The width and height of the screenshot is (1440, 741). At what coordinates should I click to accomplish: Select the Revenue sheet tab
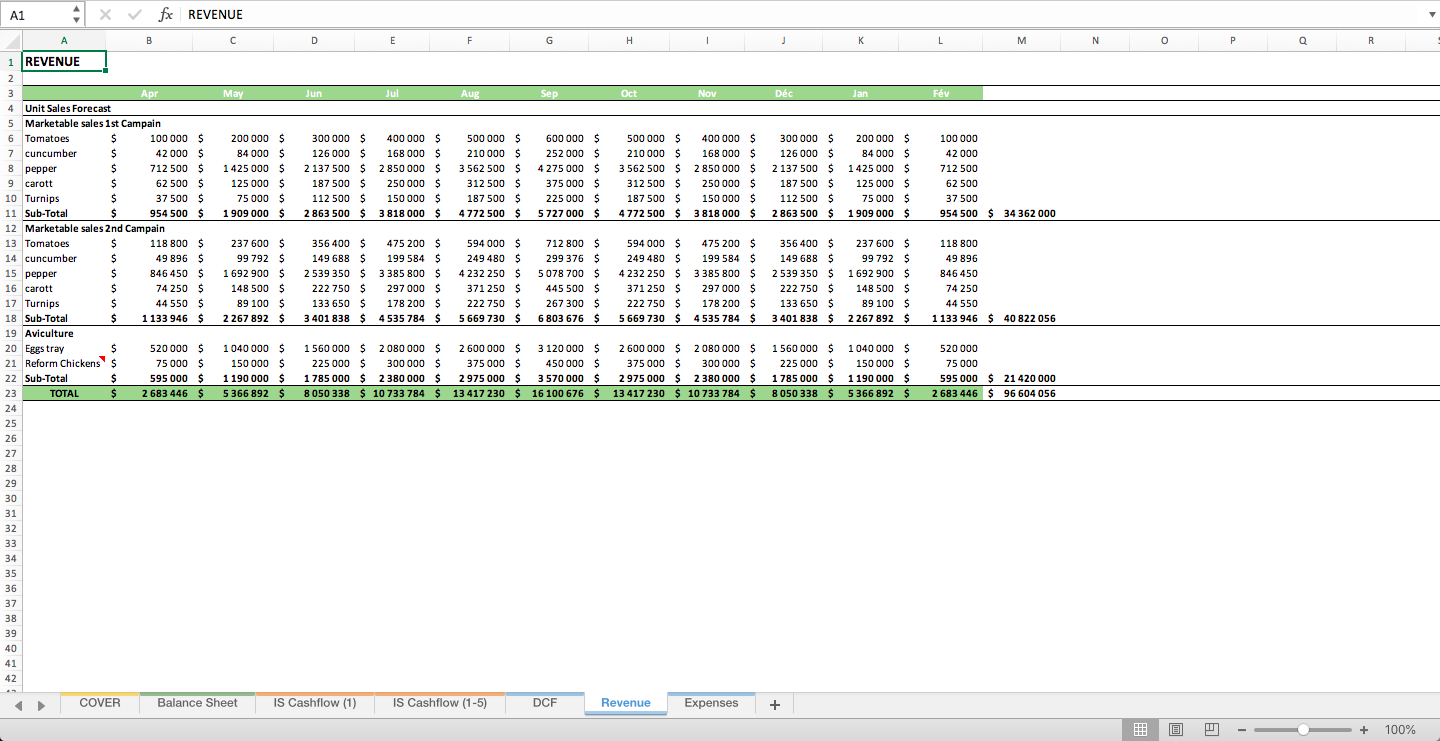tap(626, 703)
